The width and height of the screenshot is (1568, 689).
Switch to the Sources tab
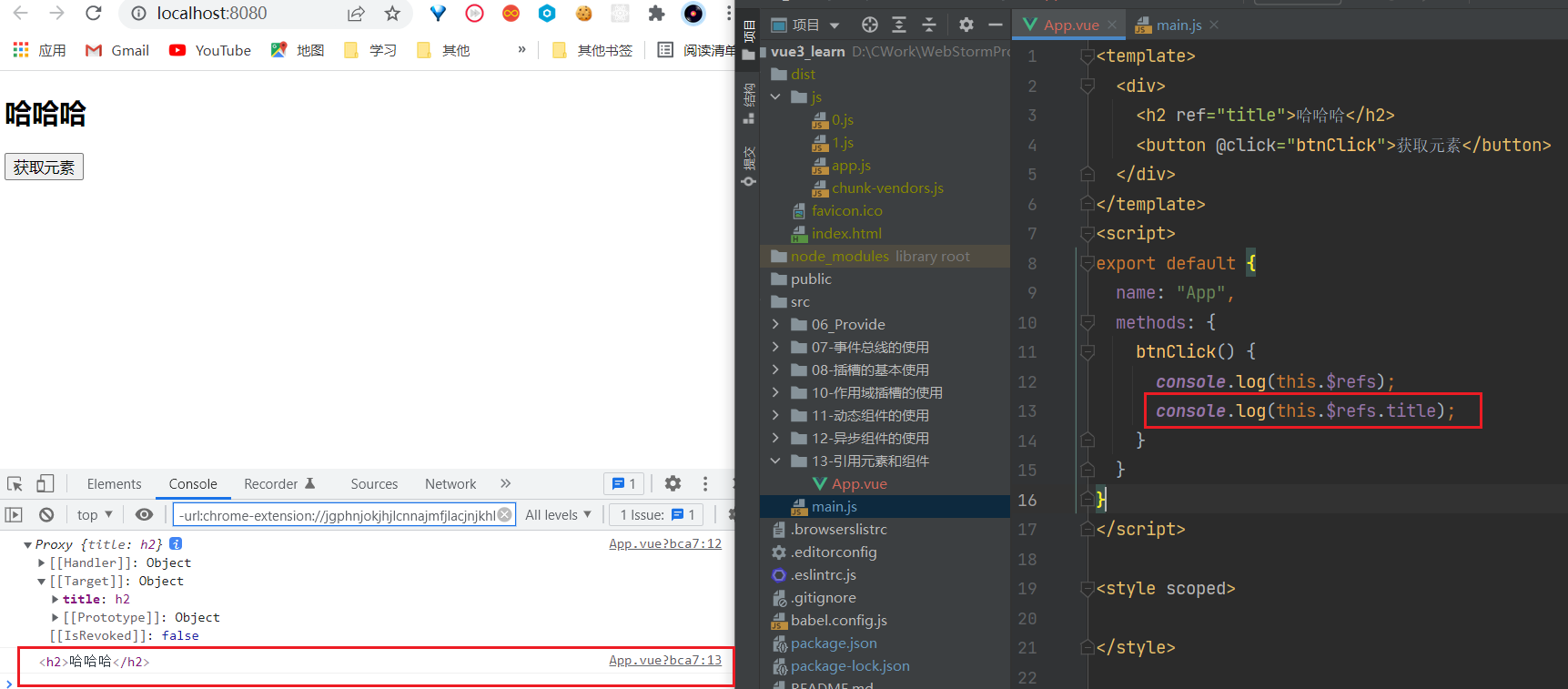point(374,483)
